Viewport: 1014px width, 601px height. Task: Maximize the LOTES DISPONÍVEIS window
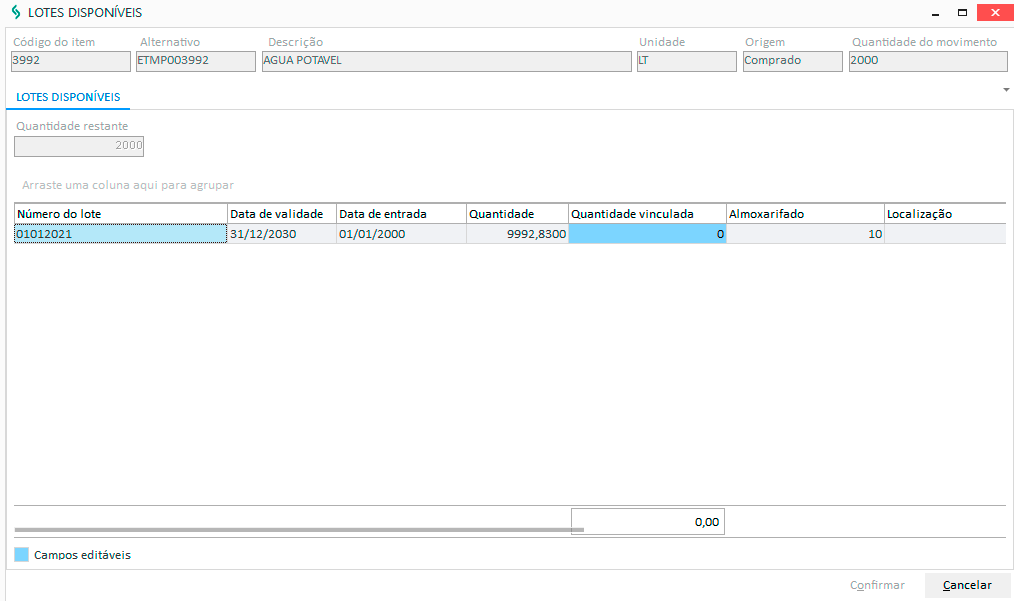[x=962, y=12]
